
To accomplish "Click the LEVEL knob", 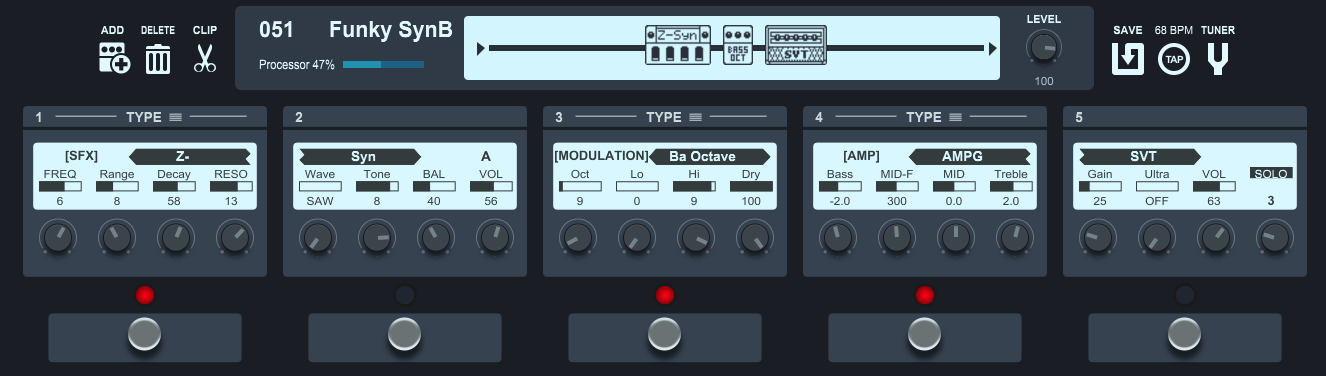I will point(1043,47).
